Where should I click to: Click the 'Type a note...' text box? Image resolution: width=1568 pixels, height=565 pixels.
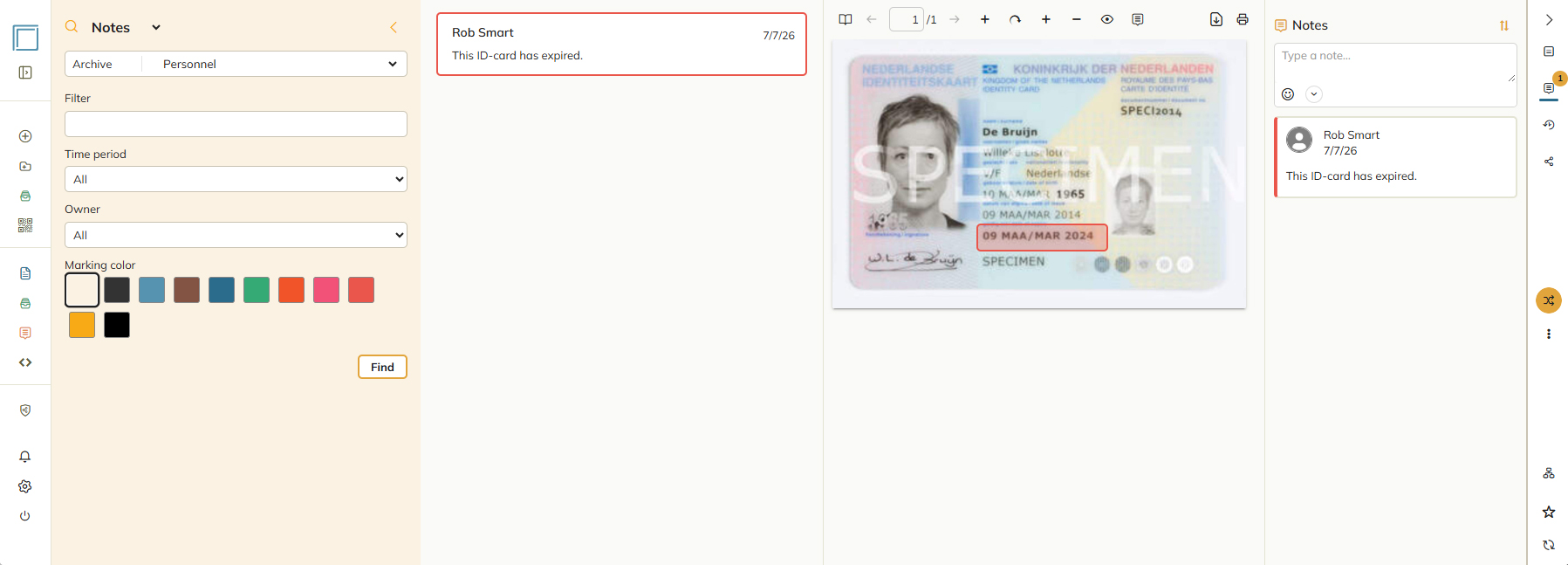[1395, 64]
